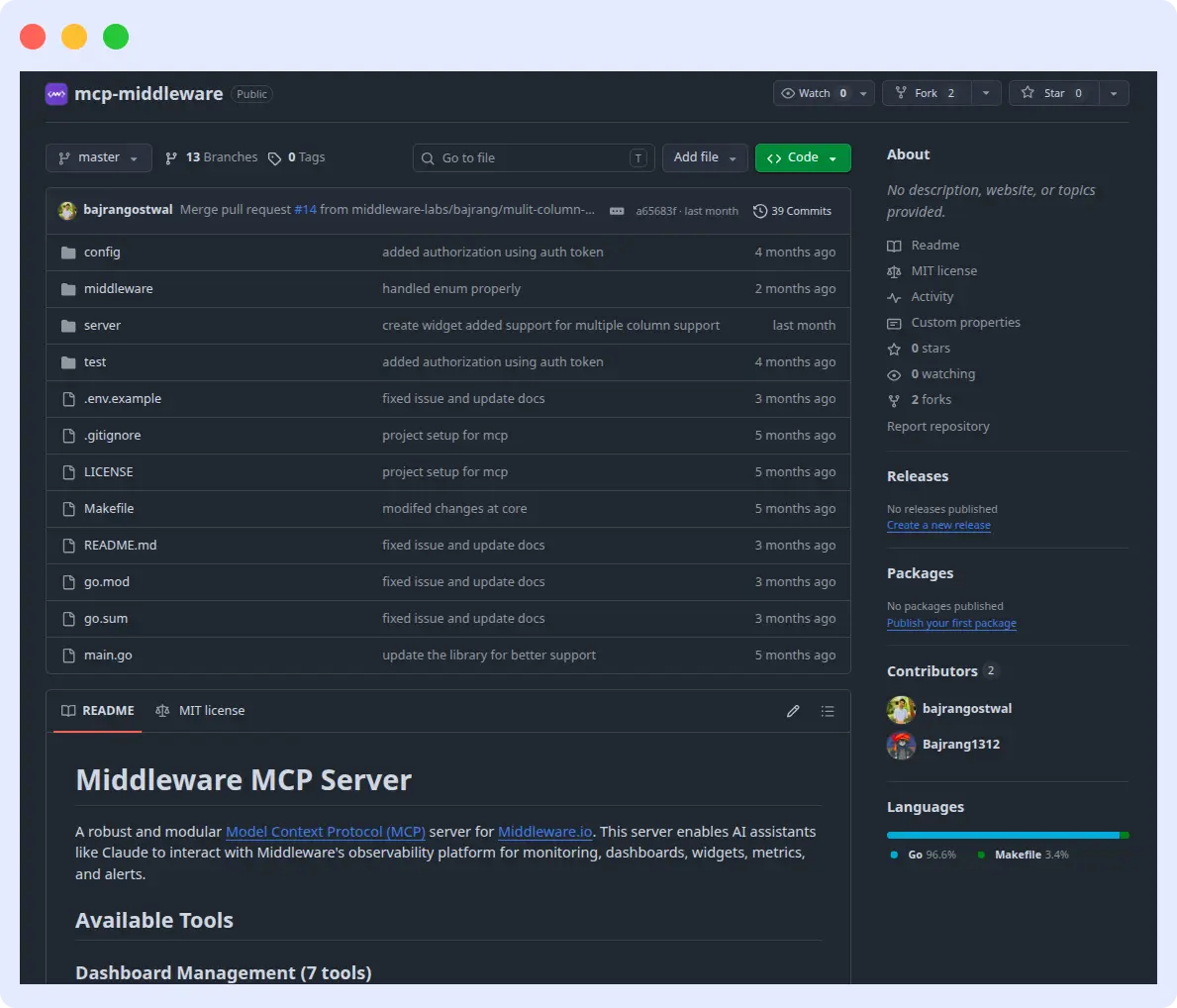Watch the repository
Viewport: 1177px width, 1008px height.
coord(815,93)
